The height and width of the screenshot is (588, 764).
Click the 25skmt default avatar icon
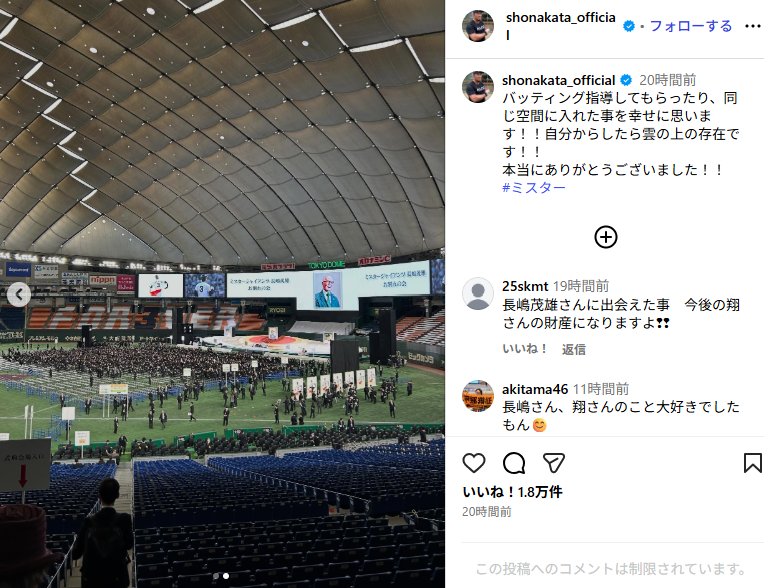[x=478, y=293]
